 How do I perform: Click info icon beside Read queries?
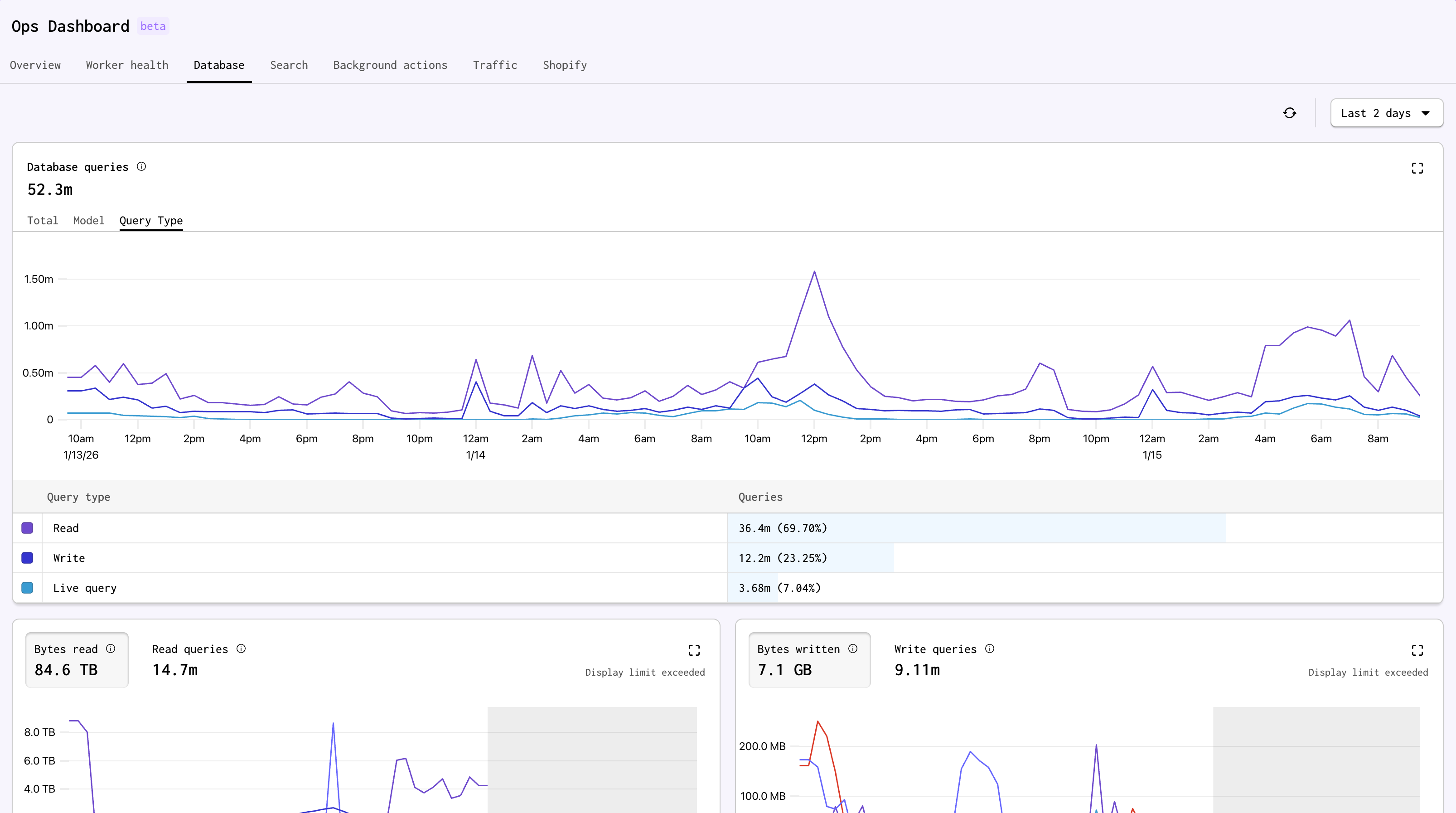[241, 648]
